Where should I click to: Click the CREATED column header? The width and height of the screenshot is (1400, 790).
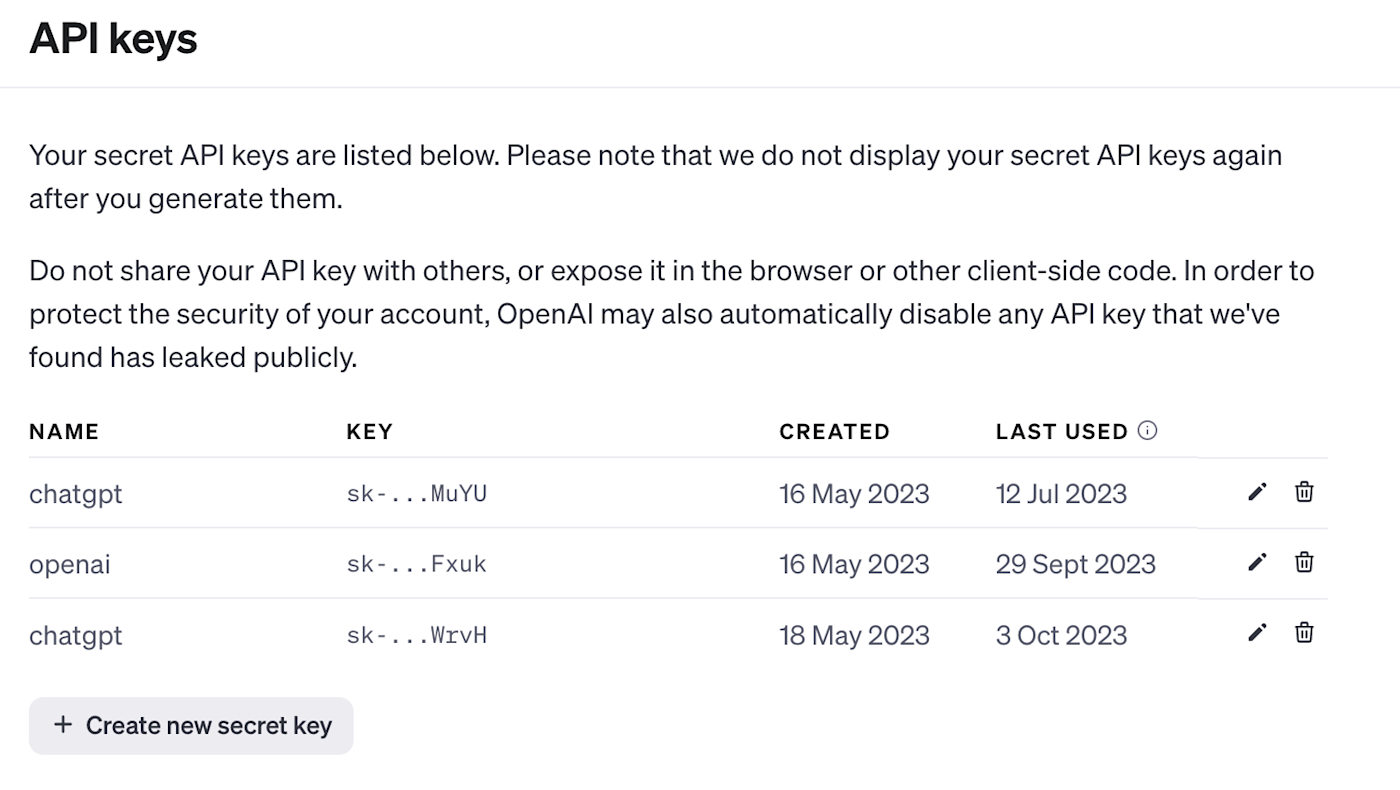tap(834, 432)
